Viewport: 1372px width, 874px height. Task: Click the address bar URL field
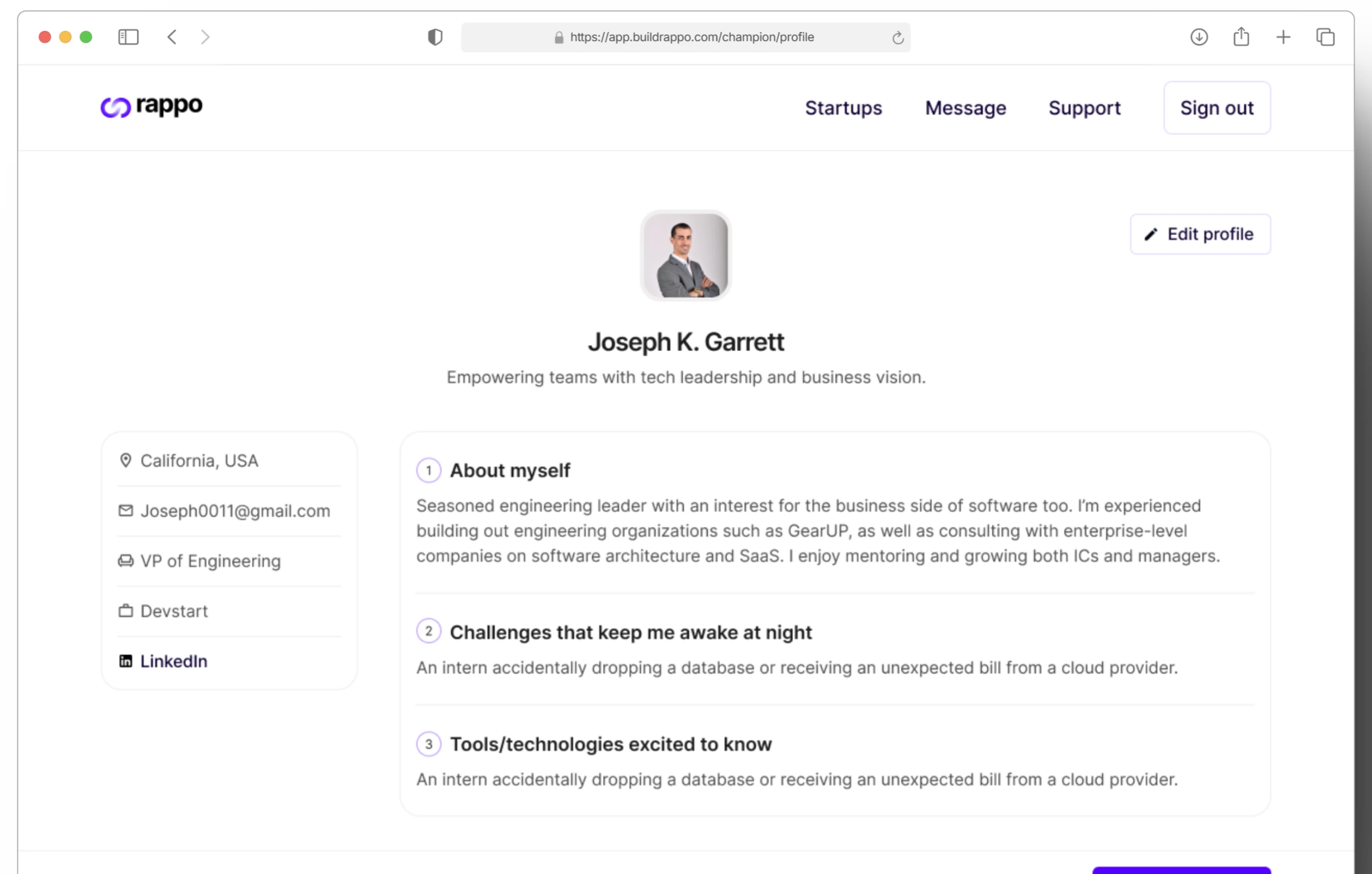pos(685,38)
